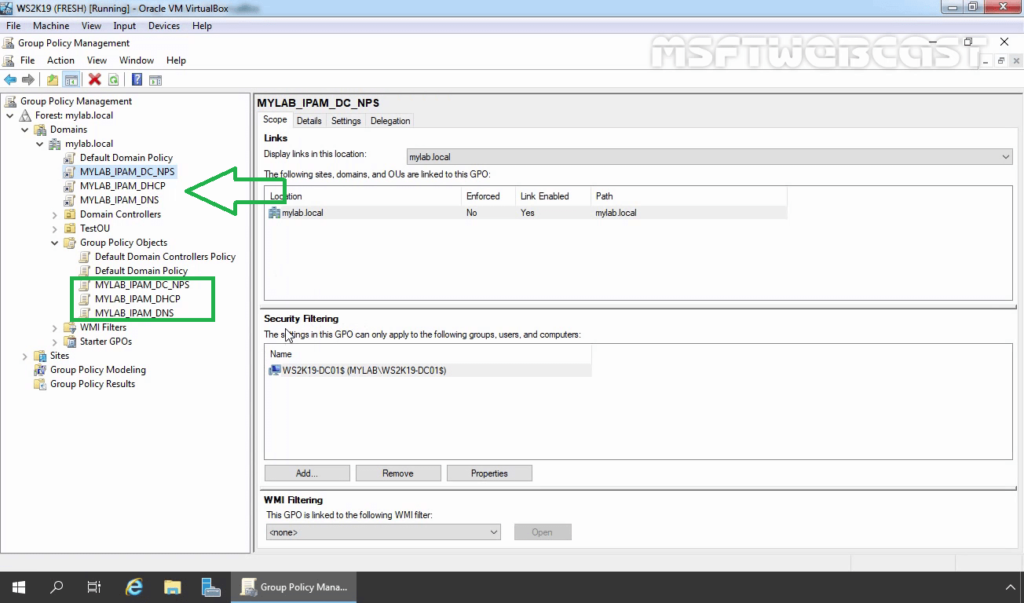The image size is (1024, 603).
Task: Click the Sites icon in the tree
Action: coord(40,356)
